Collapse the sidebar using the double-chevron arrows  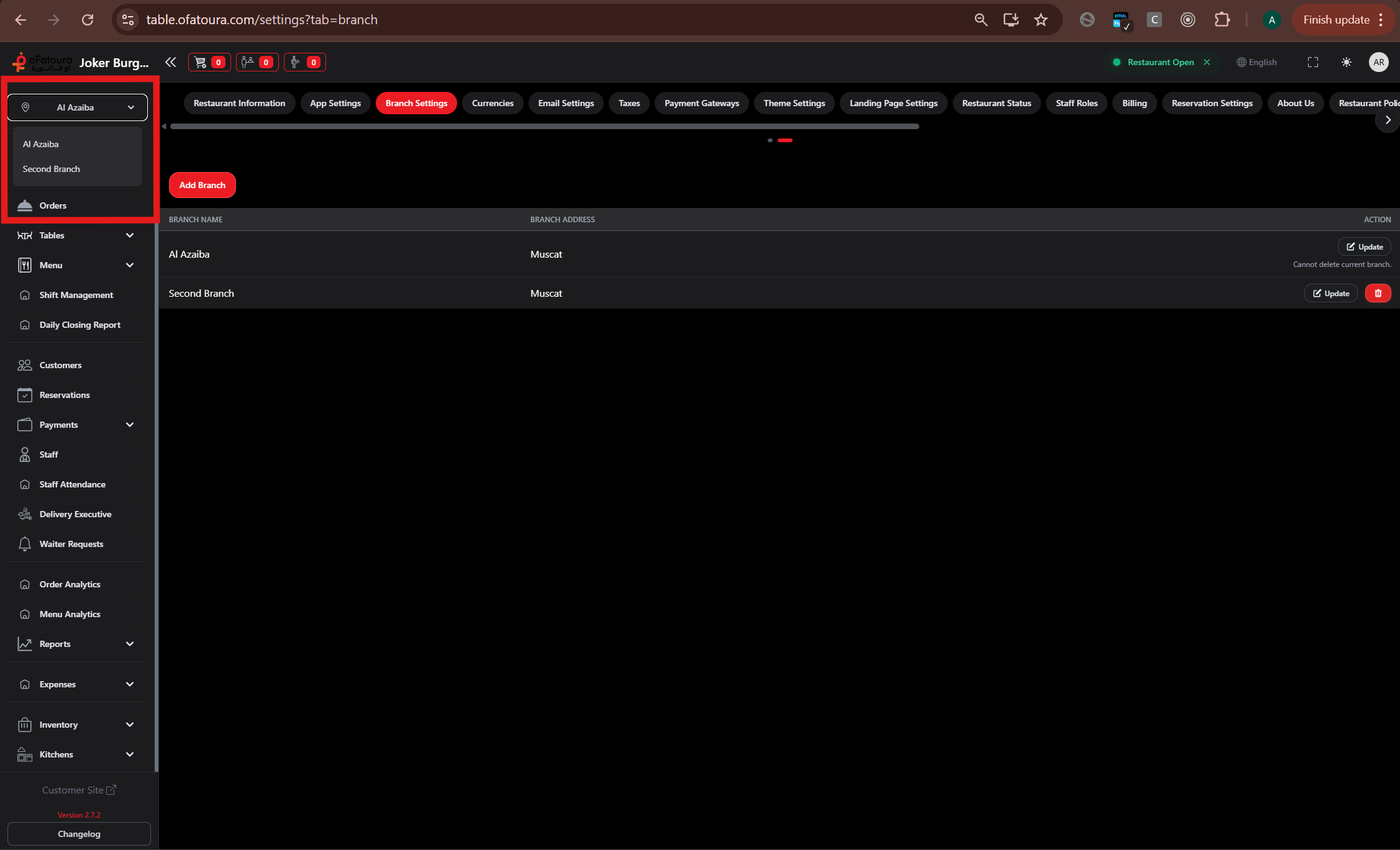(171, 62)
